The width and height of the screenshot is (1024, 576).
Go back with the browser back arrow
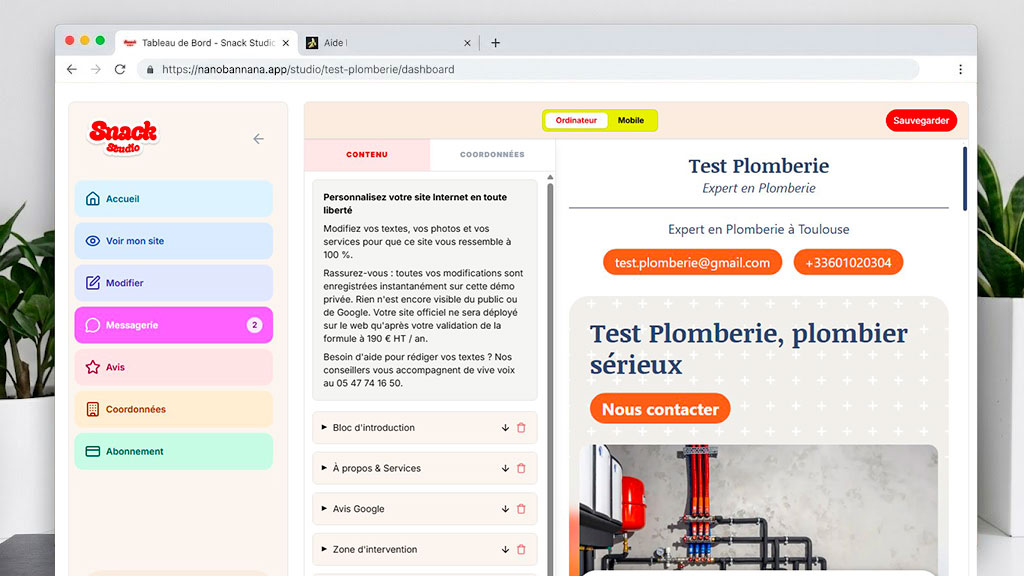[72, 69]
